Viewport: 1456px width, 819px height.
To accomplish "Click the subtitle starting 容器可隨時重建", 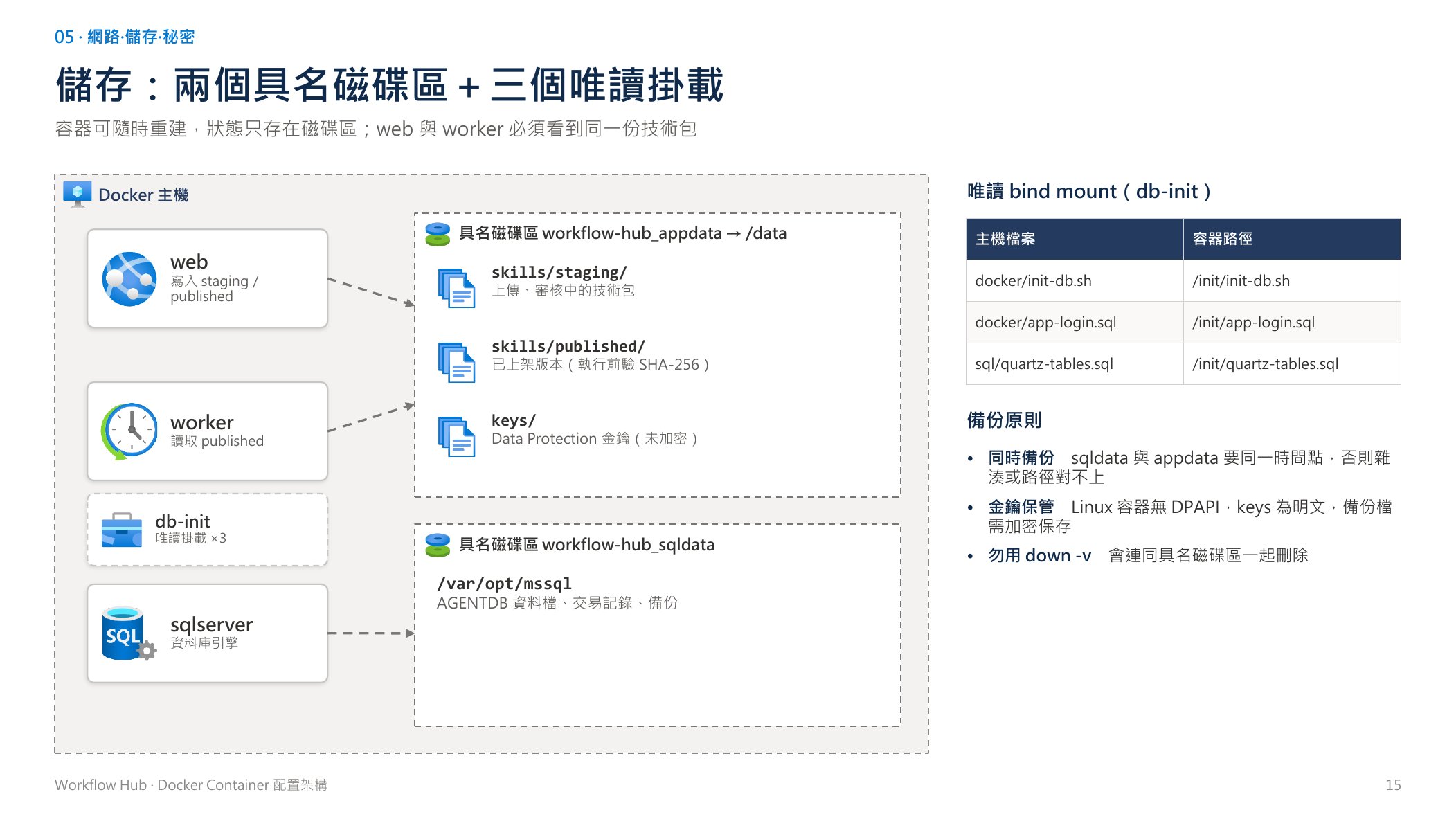I will 375,129.
